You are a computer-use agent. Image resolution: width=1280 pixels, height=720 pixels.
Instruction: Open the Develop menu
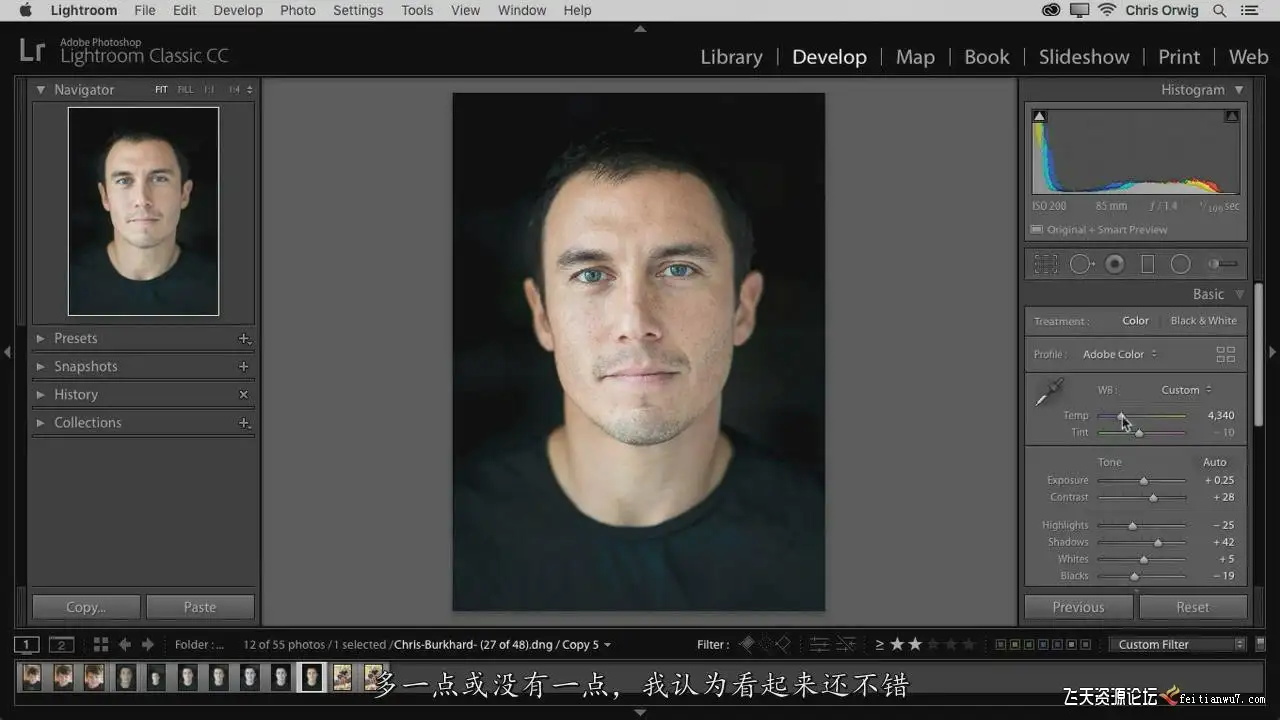tap(238, 10)
